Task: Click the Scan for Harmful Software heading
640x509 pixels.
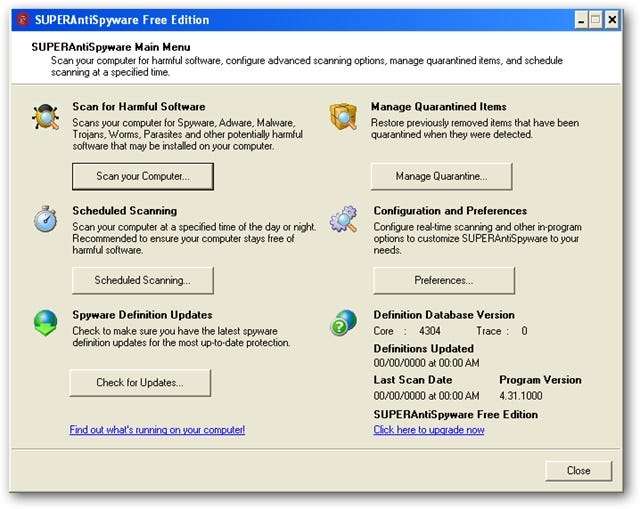Action: [x=139, y=107]
